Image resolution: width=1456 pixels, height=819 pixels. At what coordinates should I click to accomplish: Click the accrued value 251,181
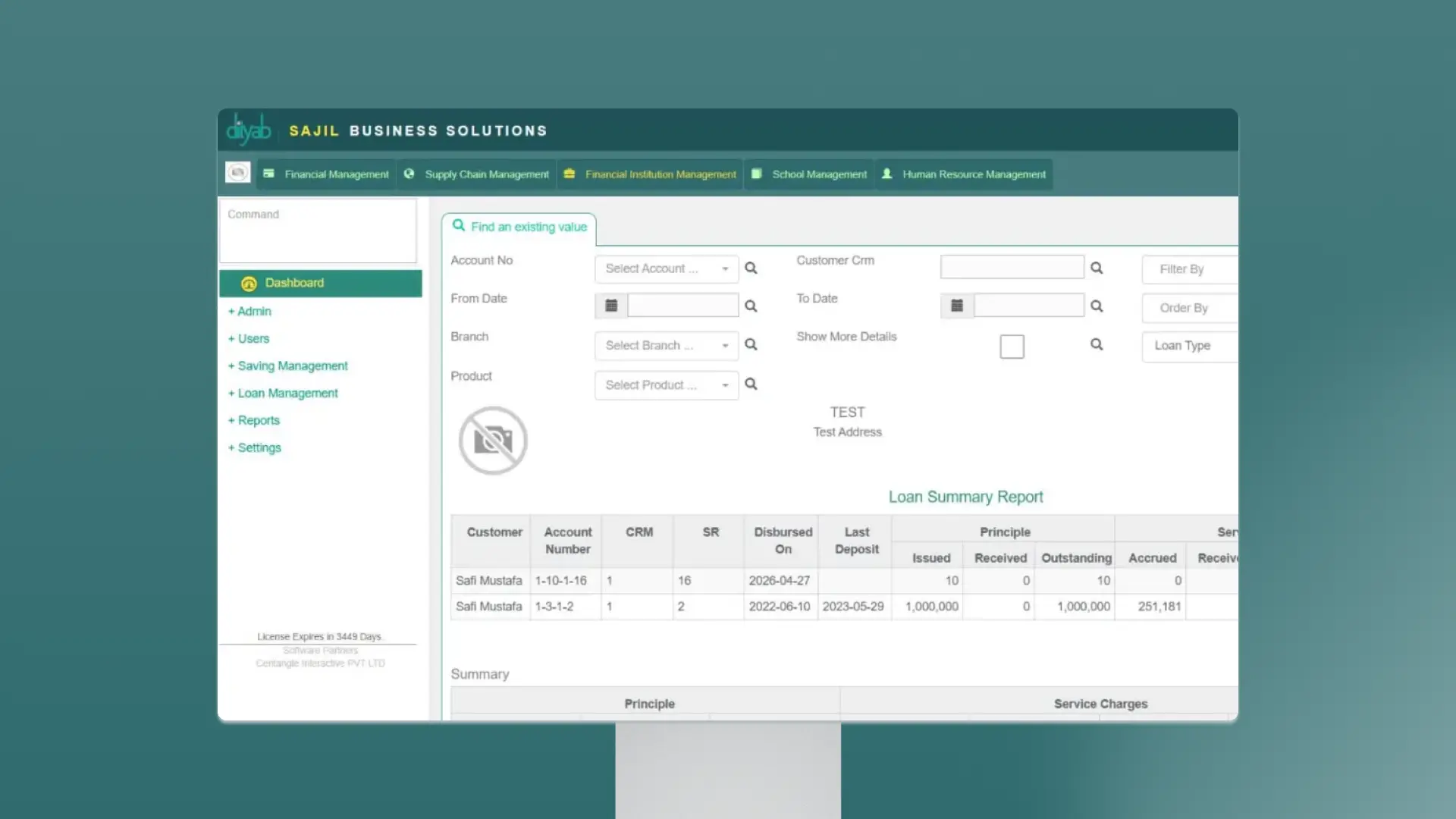pyautogui.click(x=1159, y=607)
